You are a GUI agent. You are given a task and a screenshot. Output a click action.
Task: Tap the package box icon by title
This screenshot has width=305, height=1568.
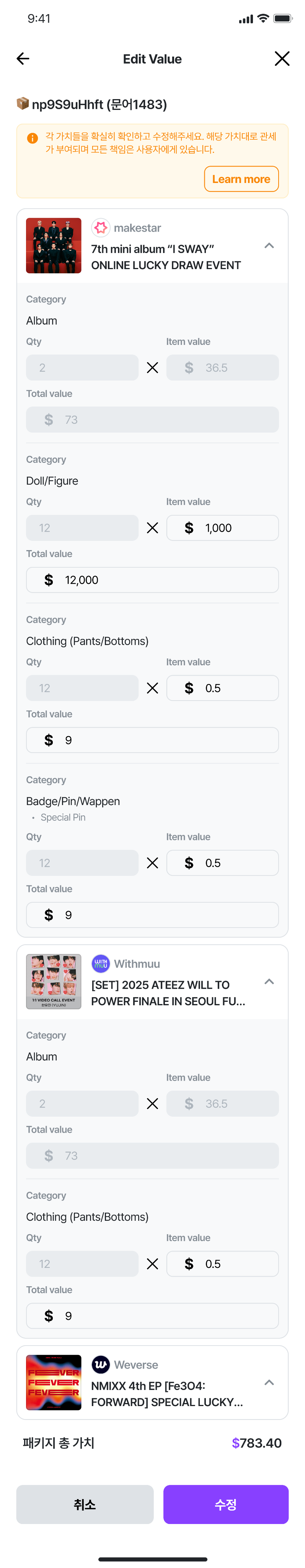[23, 103]
